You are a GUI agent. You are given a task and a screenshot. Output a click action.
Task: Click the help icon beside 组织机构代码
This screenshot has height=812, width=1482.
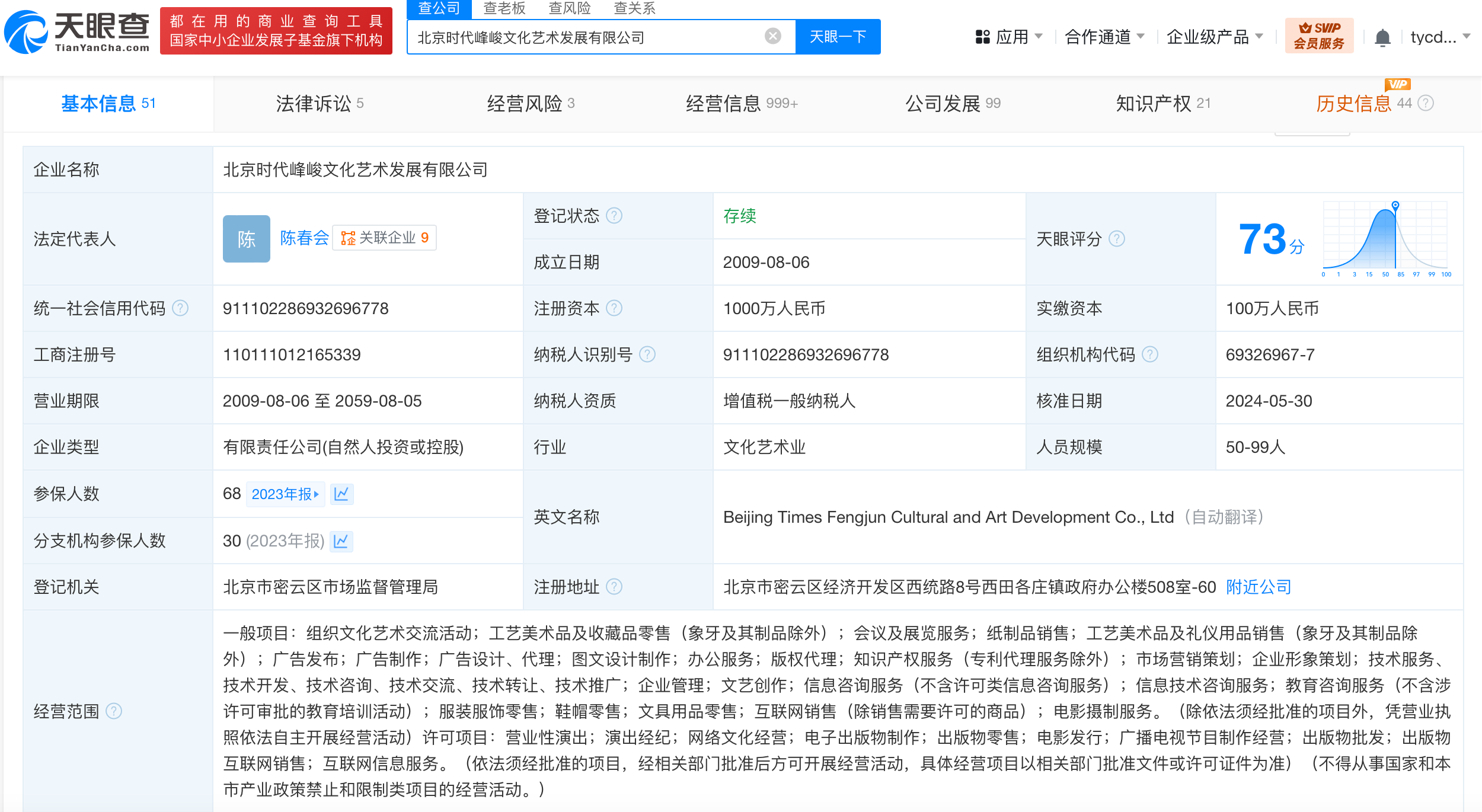click(x=1150, y=354)
